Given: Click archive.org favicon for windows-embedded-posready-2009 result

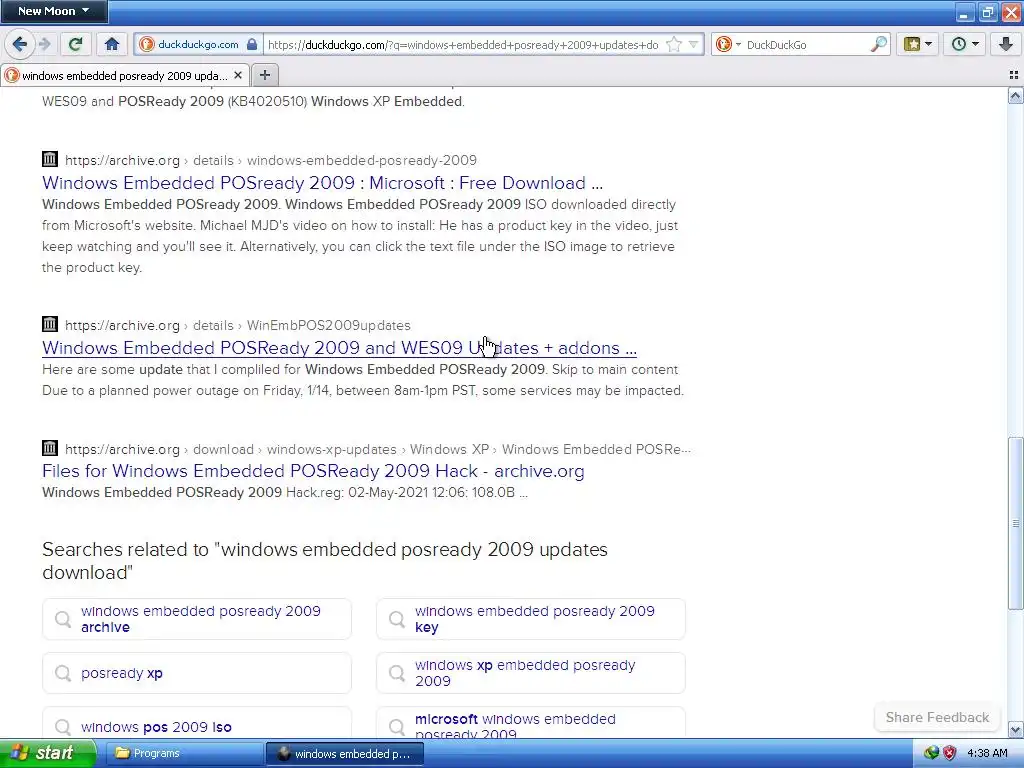Looking at the screenshot, I should [50, 159].
